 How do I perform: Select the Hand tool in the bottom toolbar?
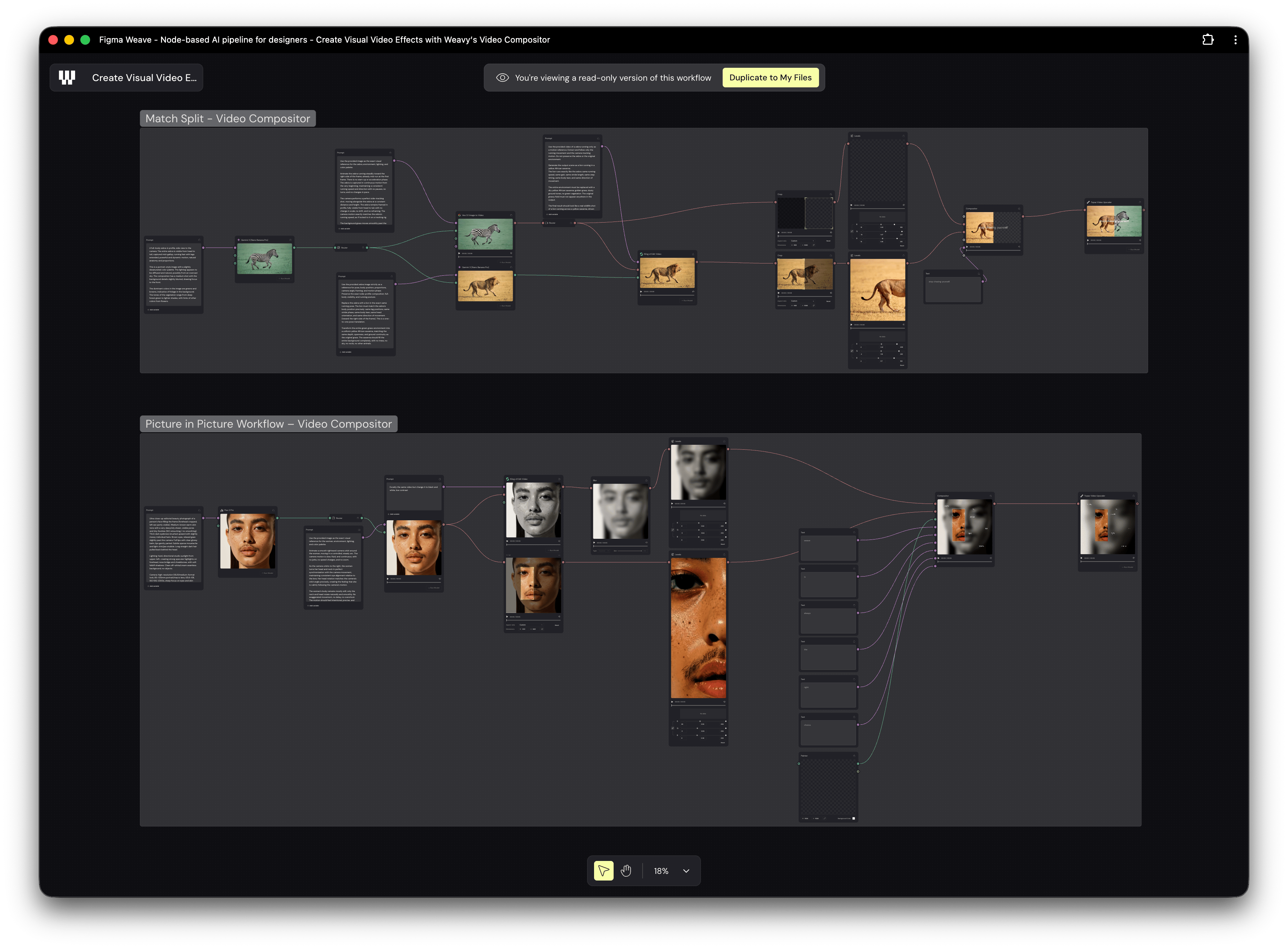point(627,871)
